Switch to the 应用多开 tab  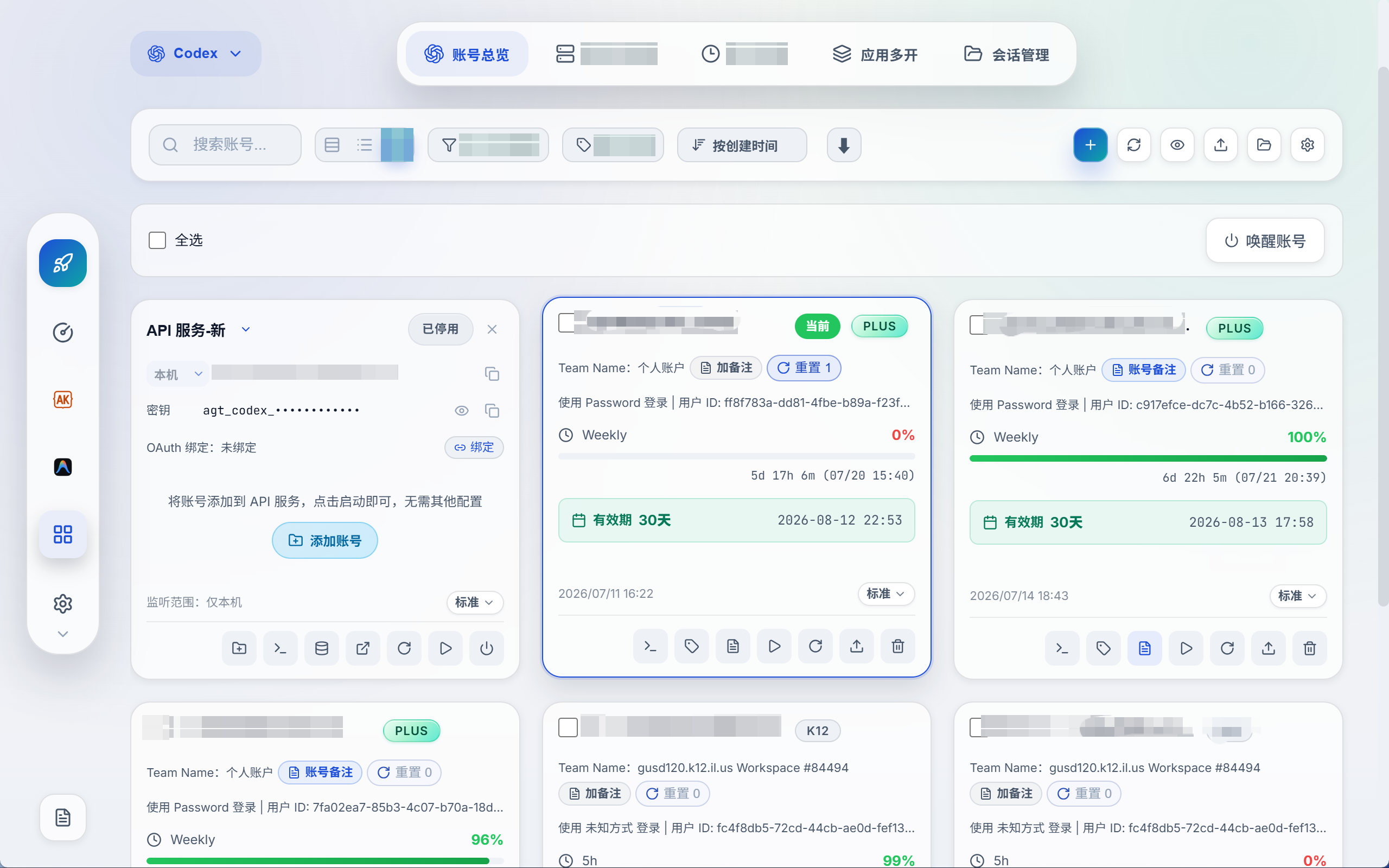click(x=875, y=55)
